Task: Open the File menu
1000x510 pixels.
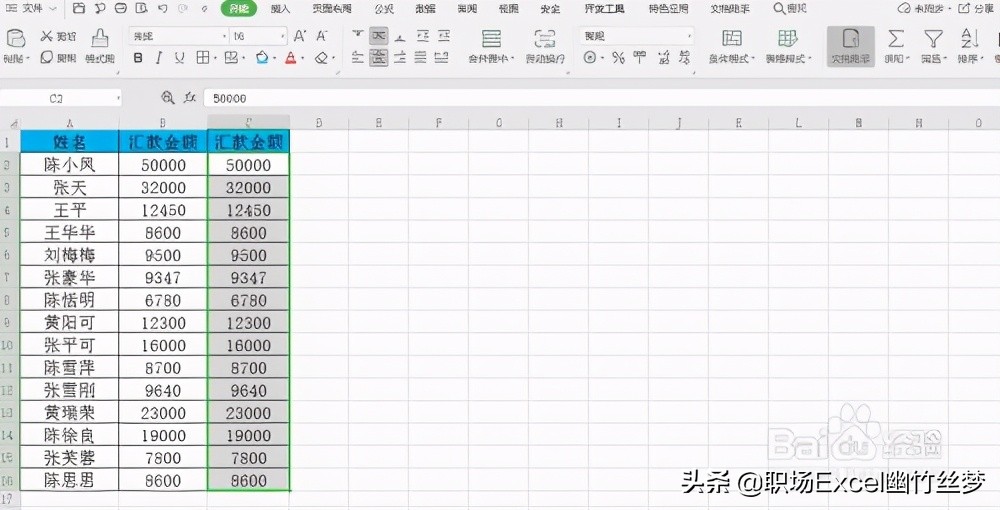Action: coord(26,9)
